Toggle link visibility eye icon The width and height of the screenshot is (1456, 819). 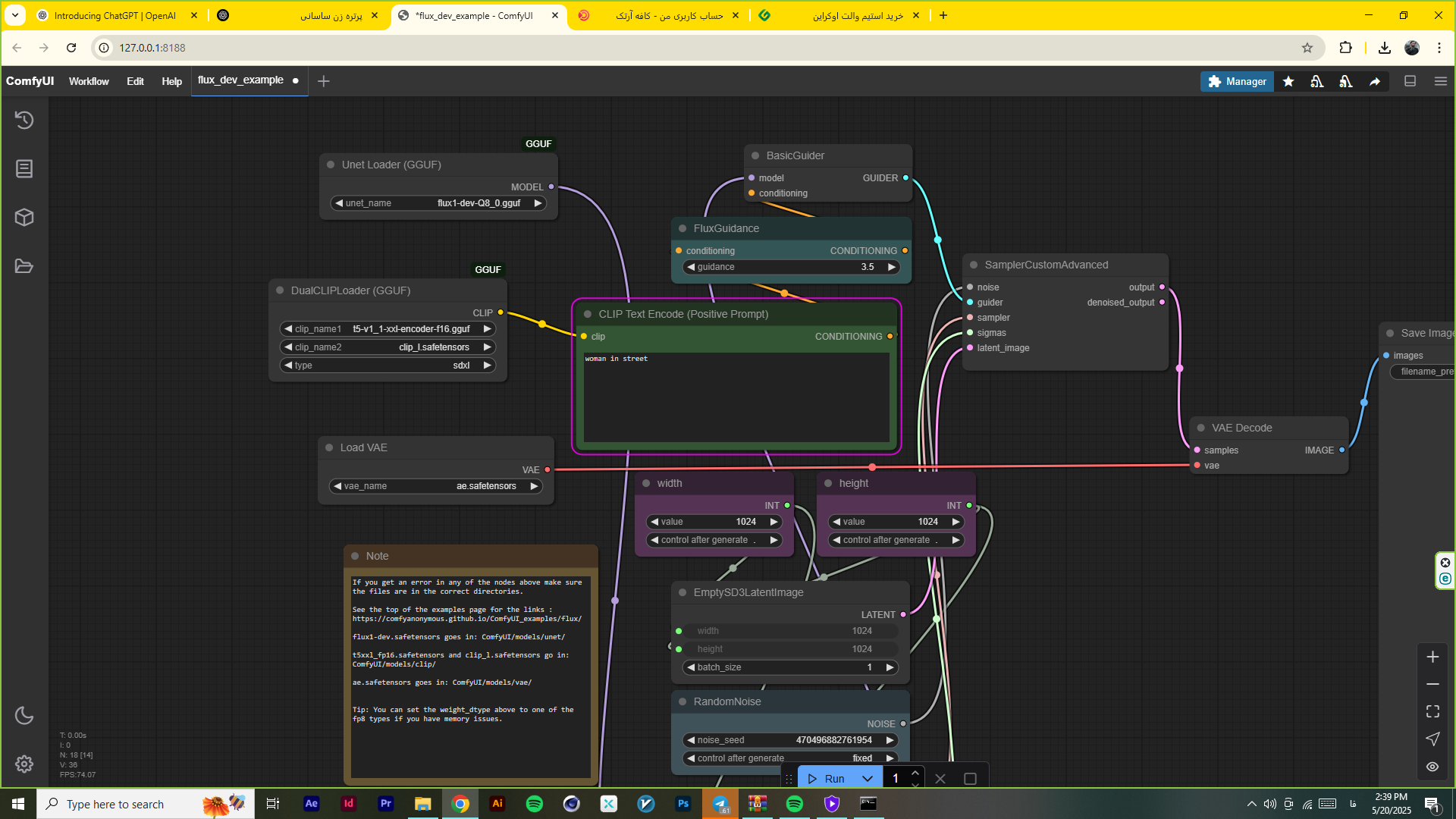[1432, 767]
